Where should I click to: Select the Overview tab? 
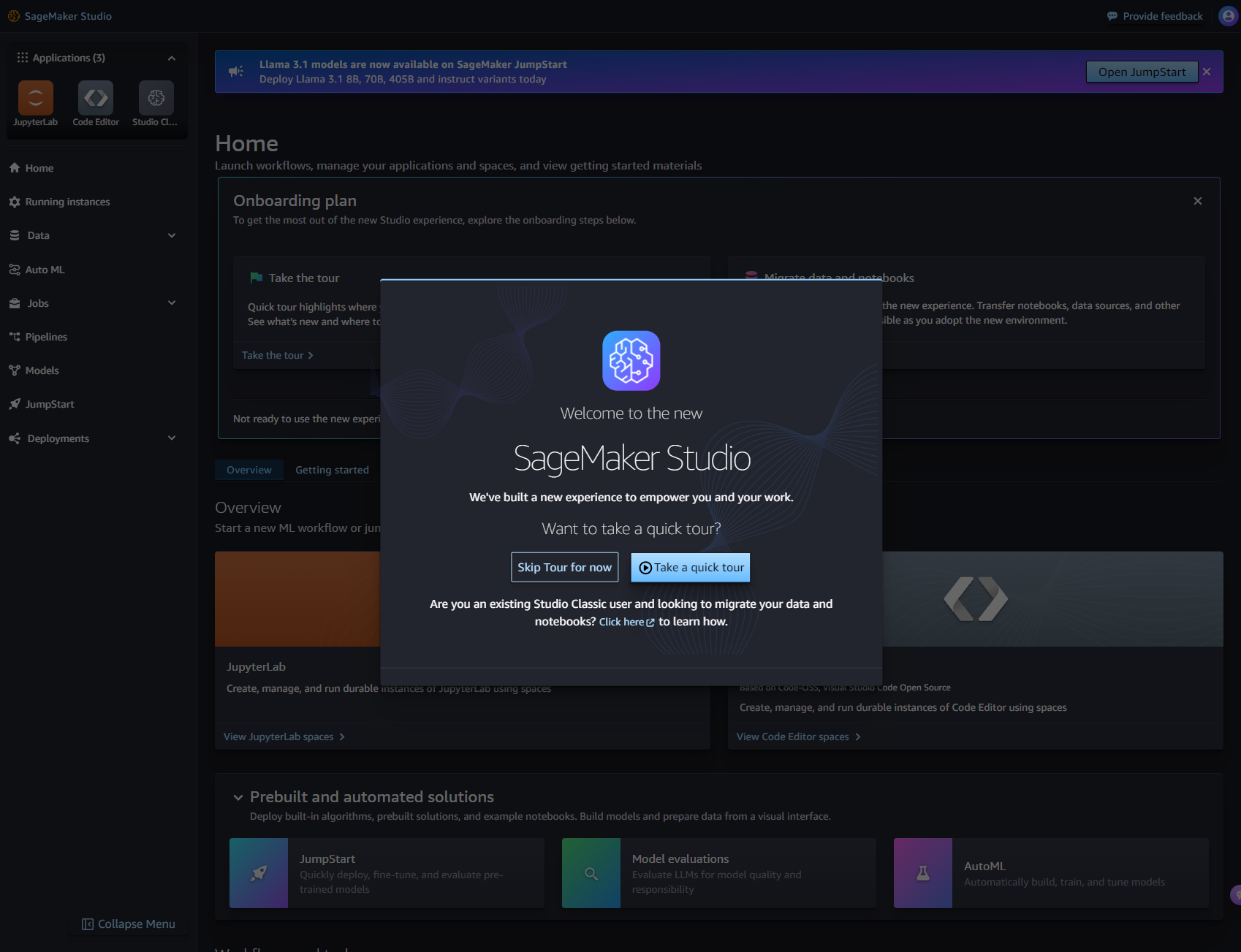(249, 470)
